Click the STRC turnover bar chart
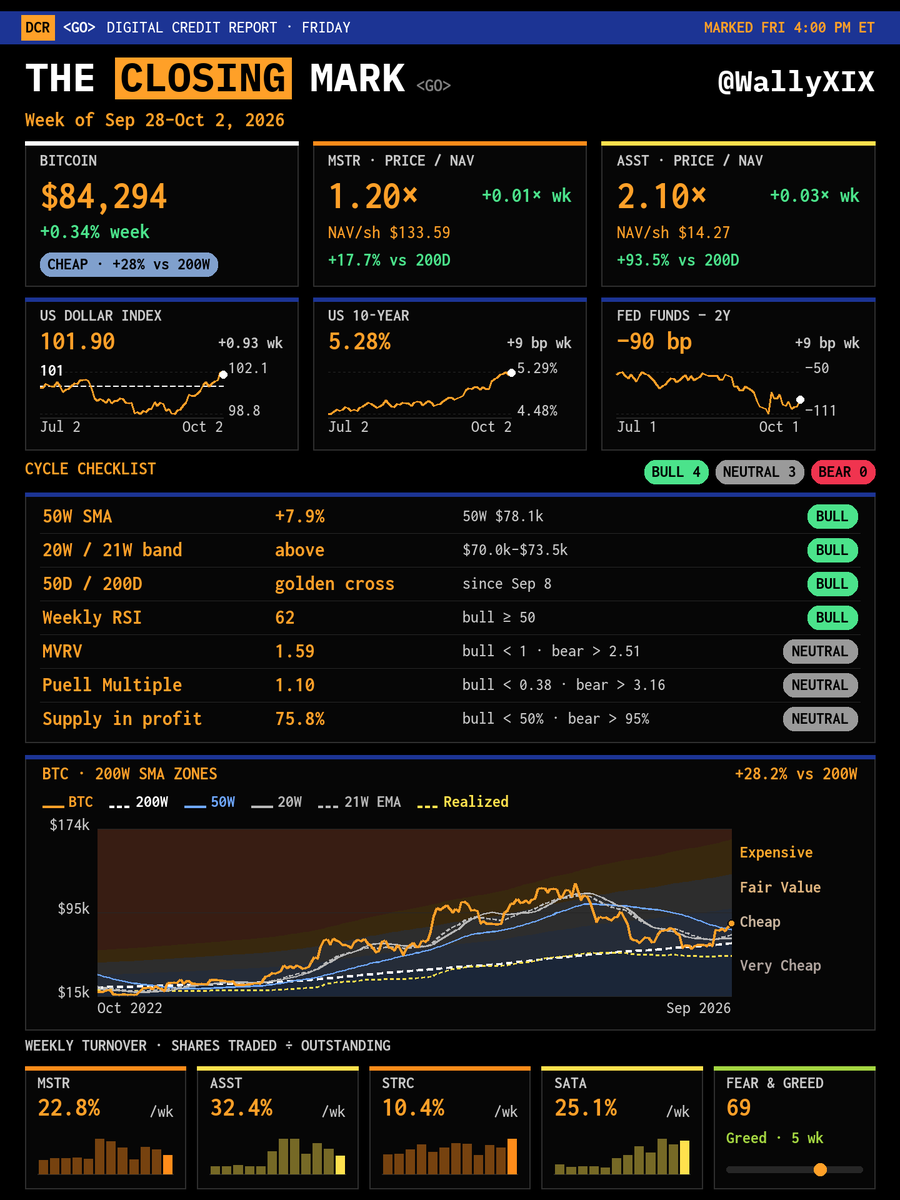 coord(450,1156)
